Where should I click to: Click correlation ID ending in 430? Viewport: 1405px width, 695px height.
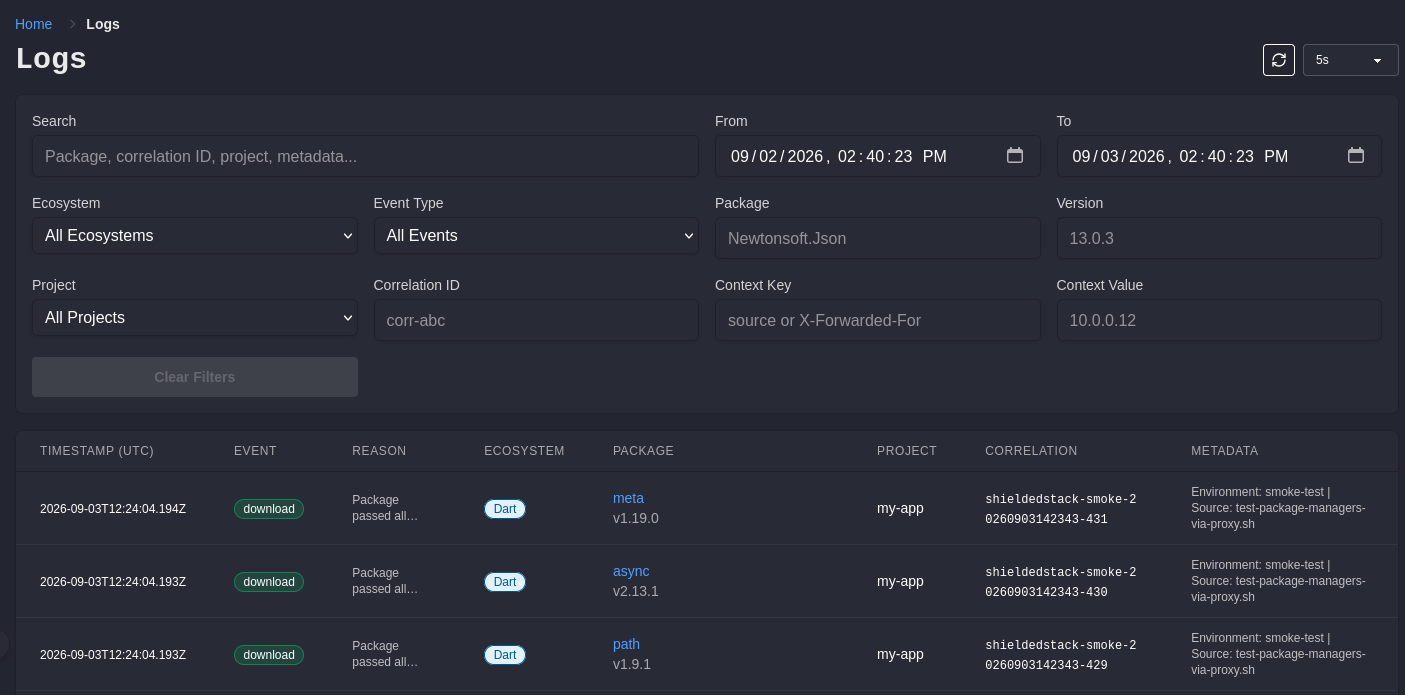(1060, 582)
